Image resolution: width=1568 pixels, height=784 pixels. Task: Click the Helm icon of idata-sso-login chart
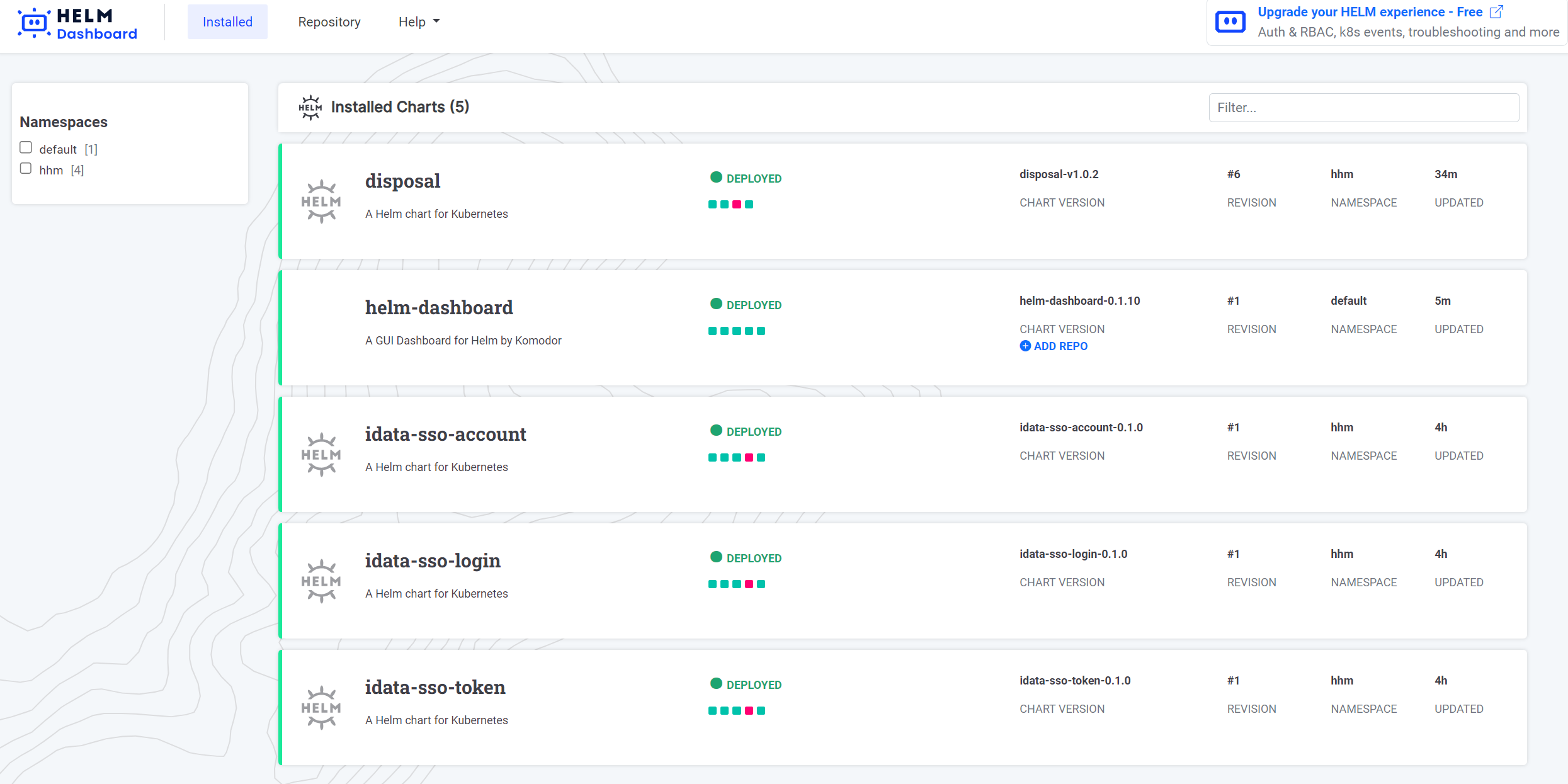321,581
